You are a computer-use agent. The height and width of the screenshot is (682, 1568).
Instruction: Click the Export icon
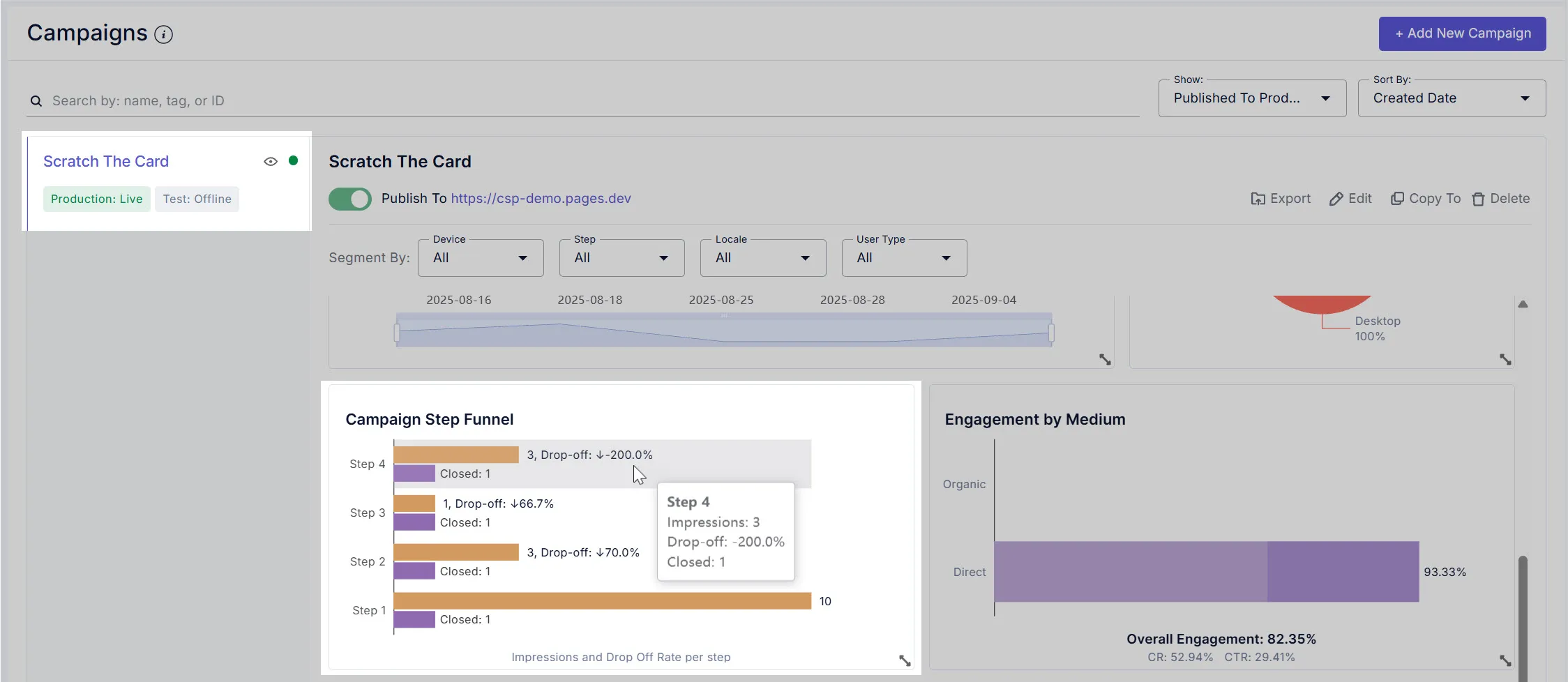[x=1258, y=199]
